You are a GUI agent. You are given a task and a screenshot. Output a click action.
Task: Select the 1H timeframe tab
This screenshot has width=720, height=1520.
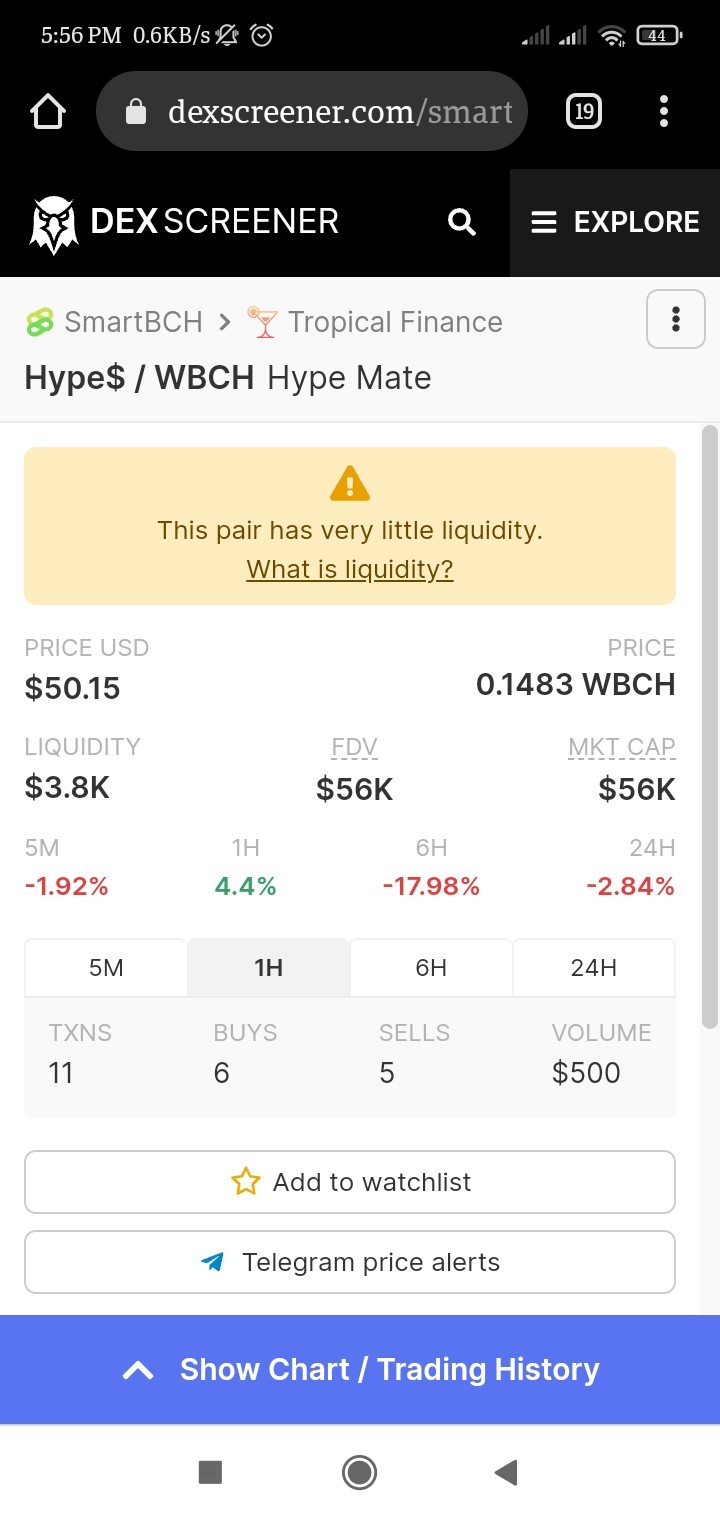[268, 967]
